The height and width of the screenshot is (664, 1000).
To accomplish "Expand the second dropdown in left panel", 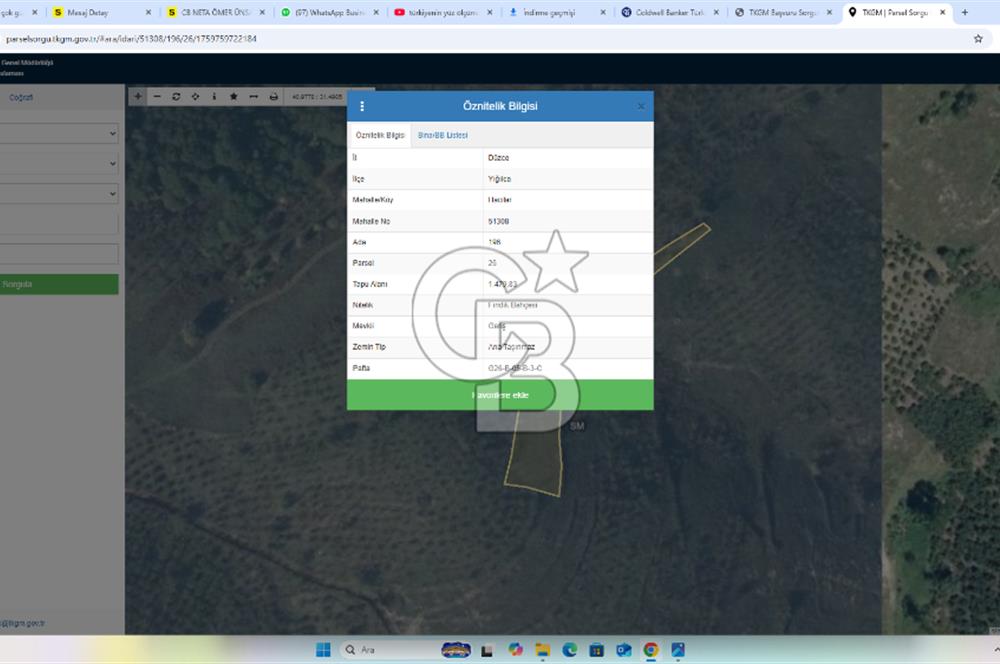I will pos(59,163).
